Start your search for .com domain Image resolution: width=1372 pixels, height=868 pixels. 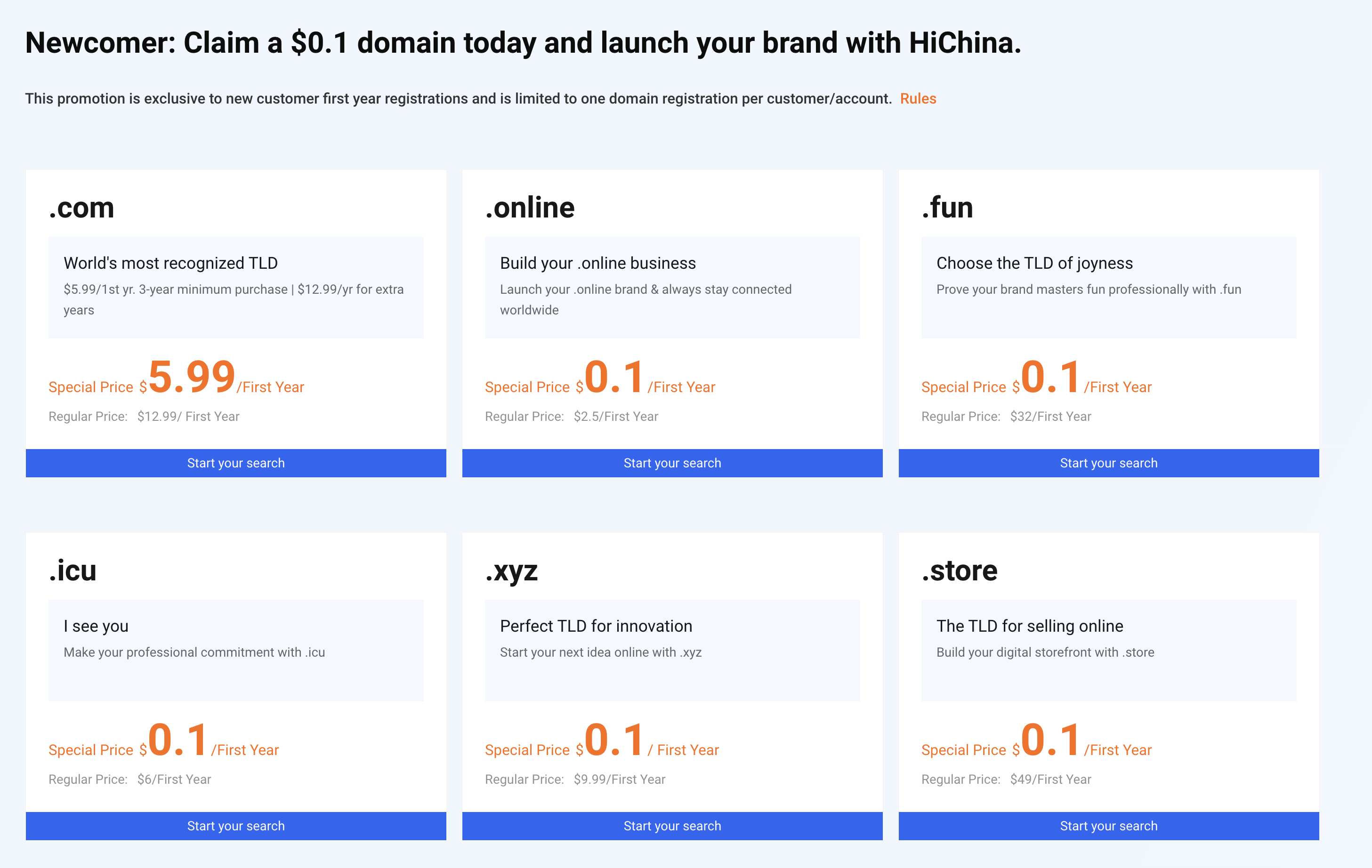[x=236, y=463]
